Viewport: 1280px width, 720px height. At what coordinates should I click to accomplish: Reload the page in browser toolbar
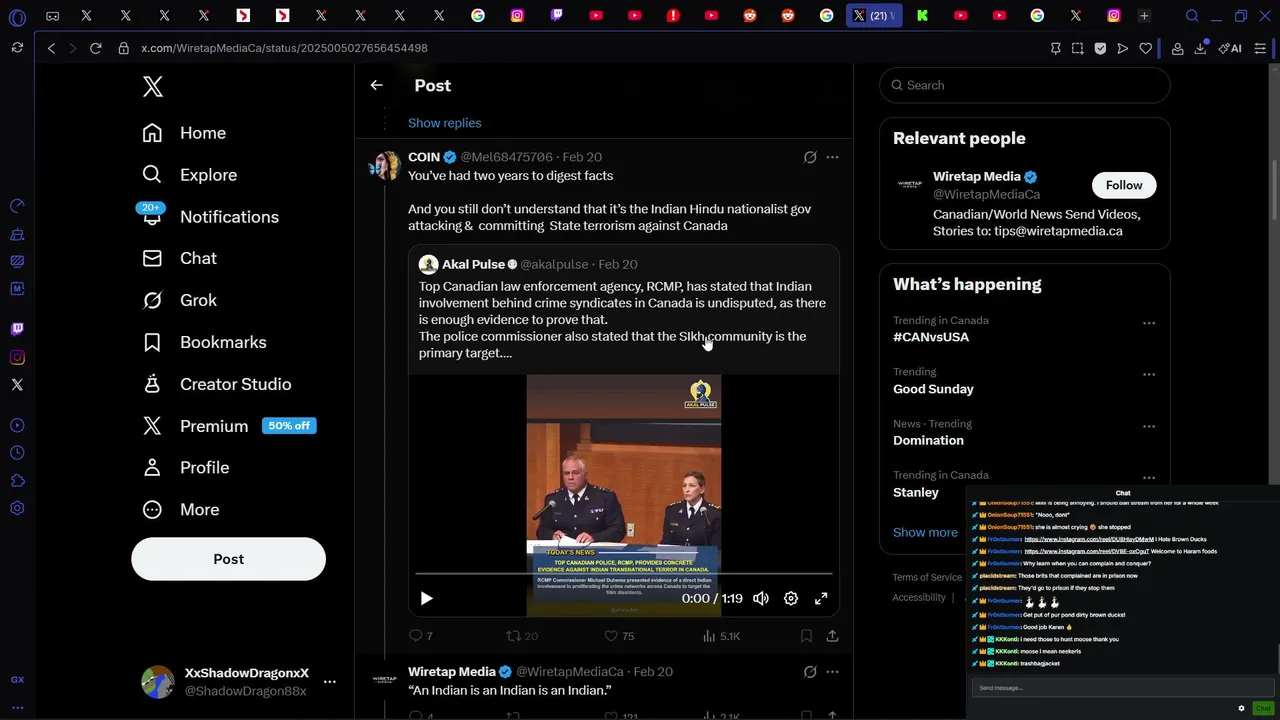pyautogui.click(x=96, y=48)
